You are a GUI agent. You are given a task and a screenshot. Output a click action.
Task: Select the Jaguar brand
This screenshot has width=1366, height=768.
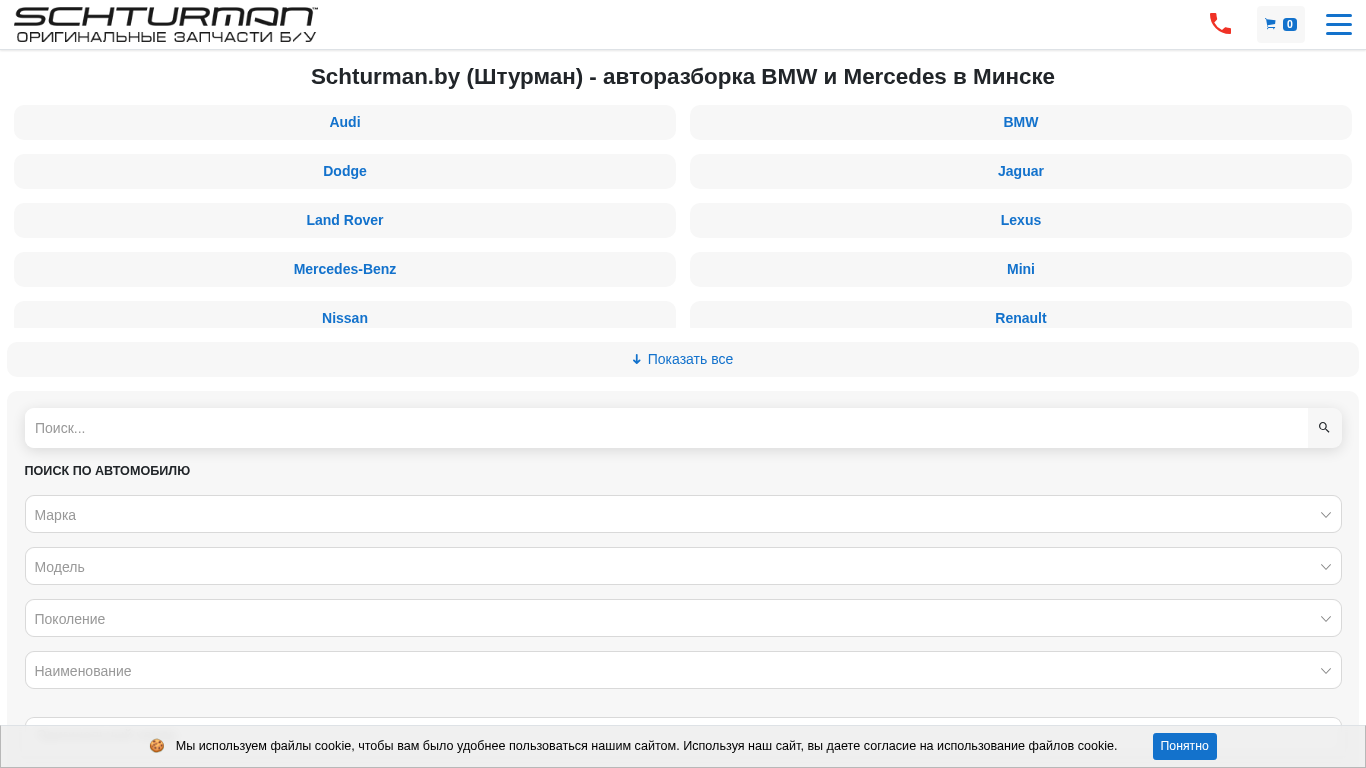tap(1021, 171)
